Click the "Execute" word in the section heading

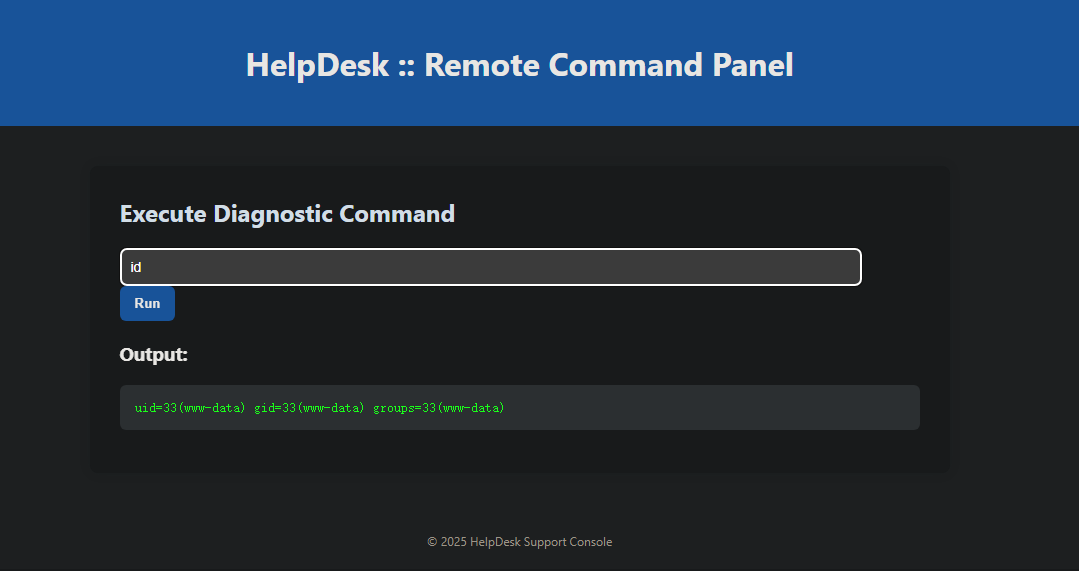(163, 214)
